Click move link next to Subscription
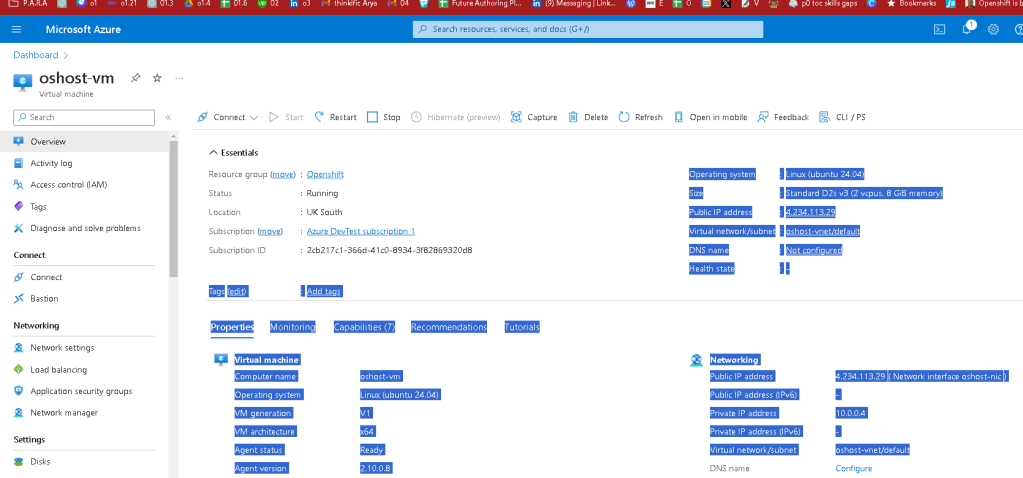The image size is (1023, 478). tap(270, 231)
